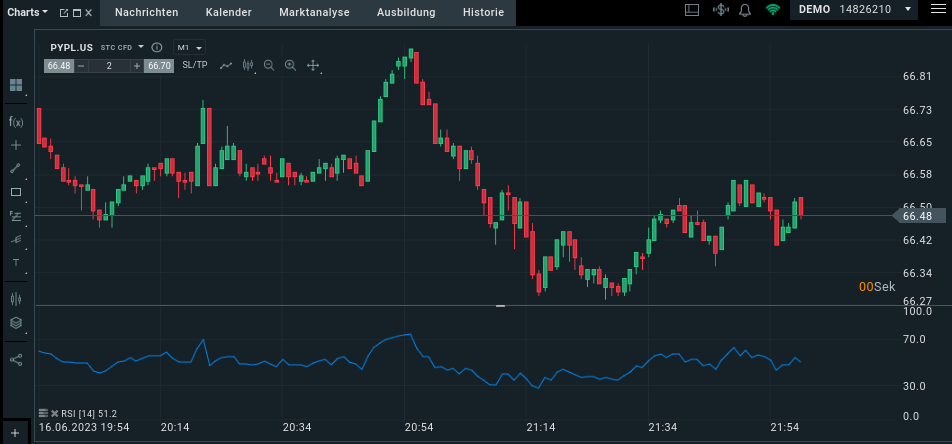This screenshot has height=444, width=952.
Task: Open the workspace layout icon in top bar
Action: [692, 9]
